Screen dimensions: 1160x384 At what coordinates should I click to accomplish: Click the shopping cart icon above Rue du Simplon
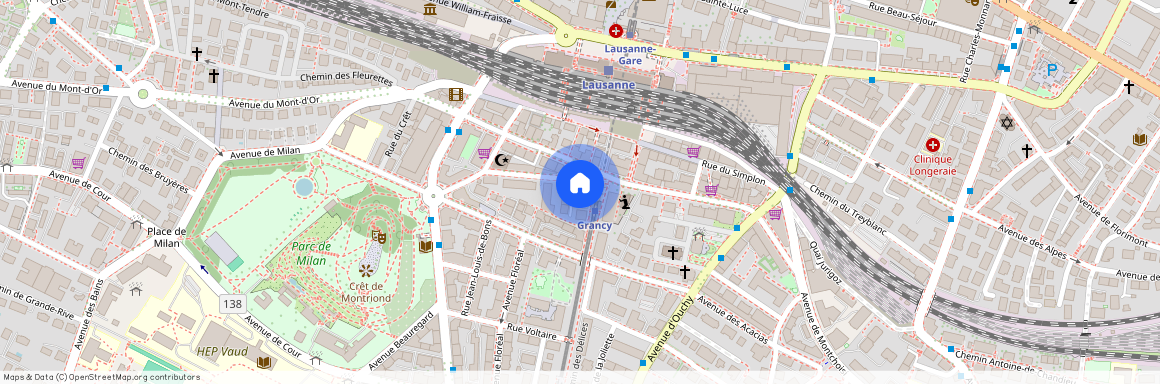tap(693, 152)
